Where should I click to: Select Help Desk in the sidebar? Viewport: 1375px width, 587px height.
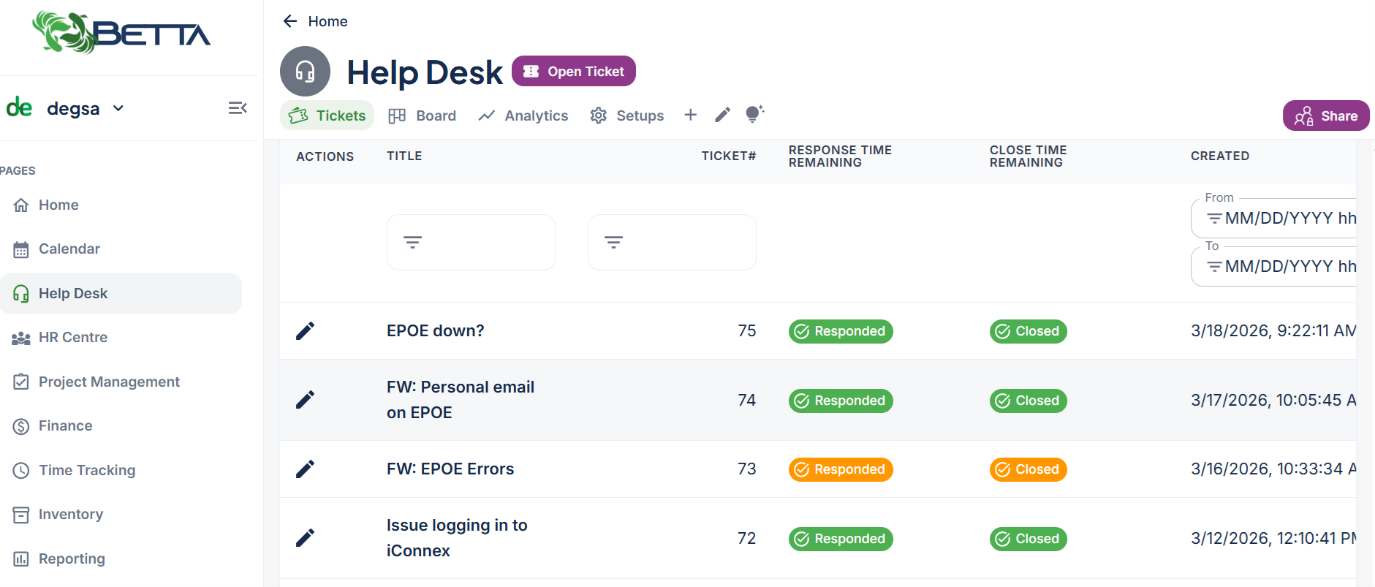tap(120, 293)
